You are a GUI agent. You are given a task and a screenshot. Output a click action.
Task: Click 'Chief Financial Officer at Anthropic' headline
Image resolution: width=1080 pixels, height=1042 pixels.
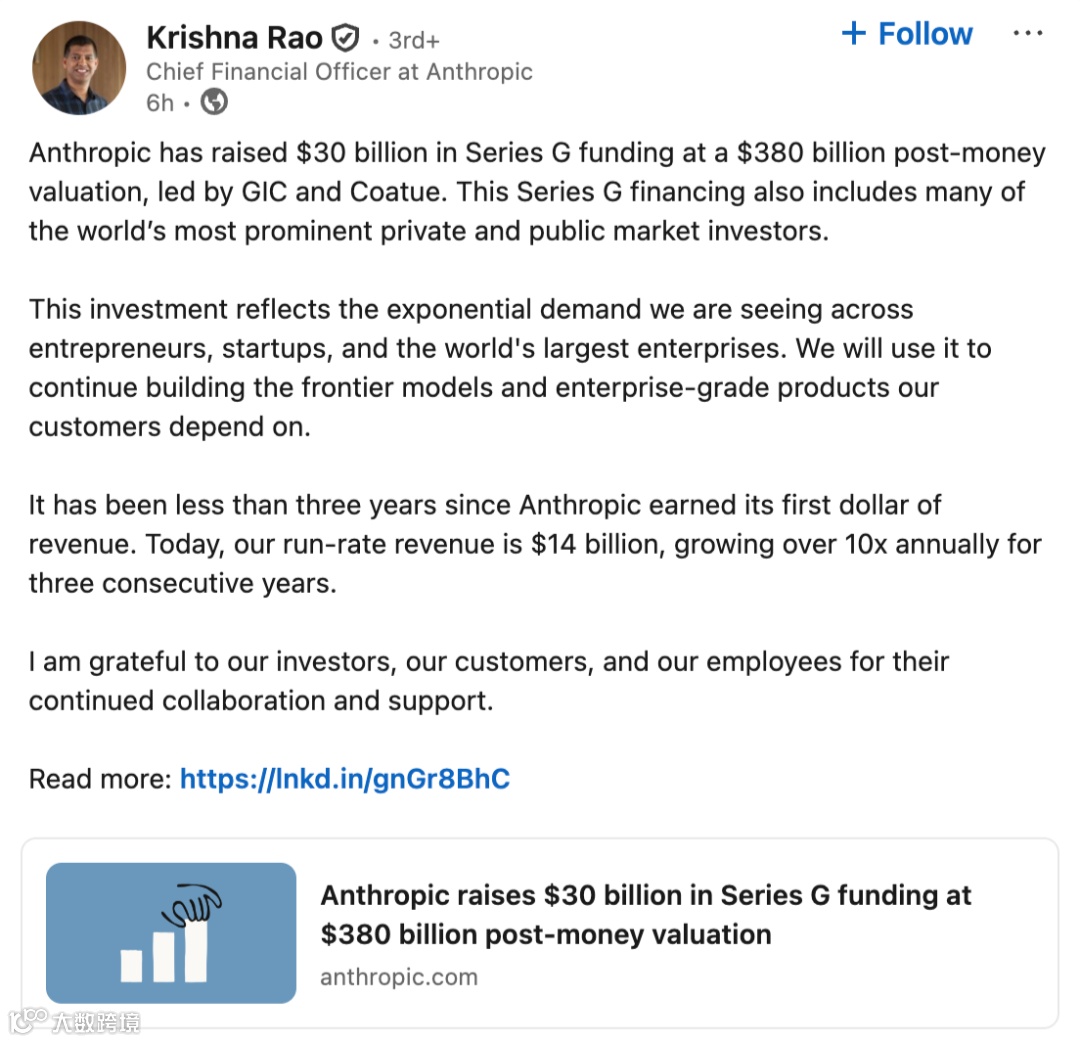(339, 72)
